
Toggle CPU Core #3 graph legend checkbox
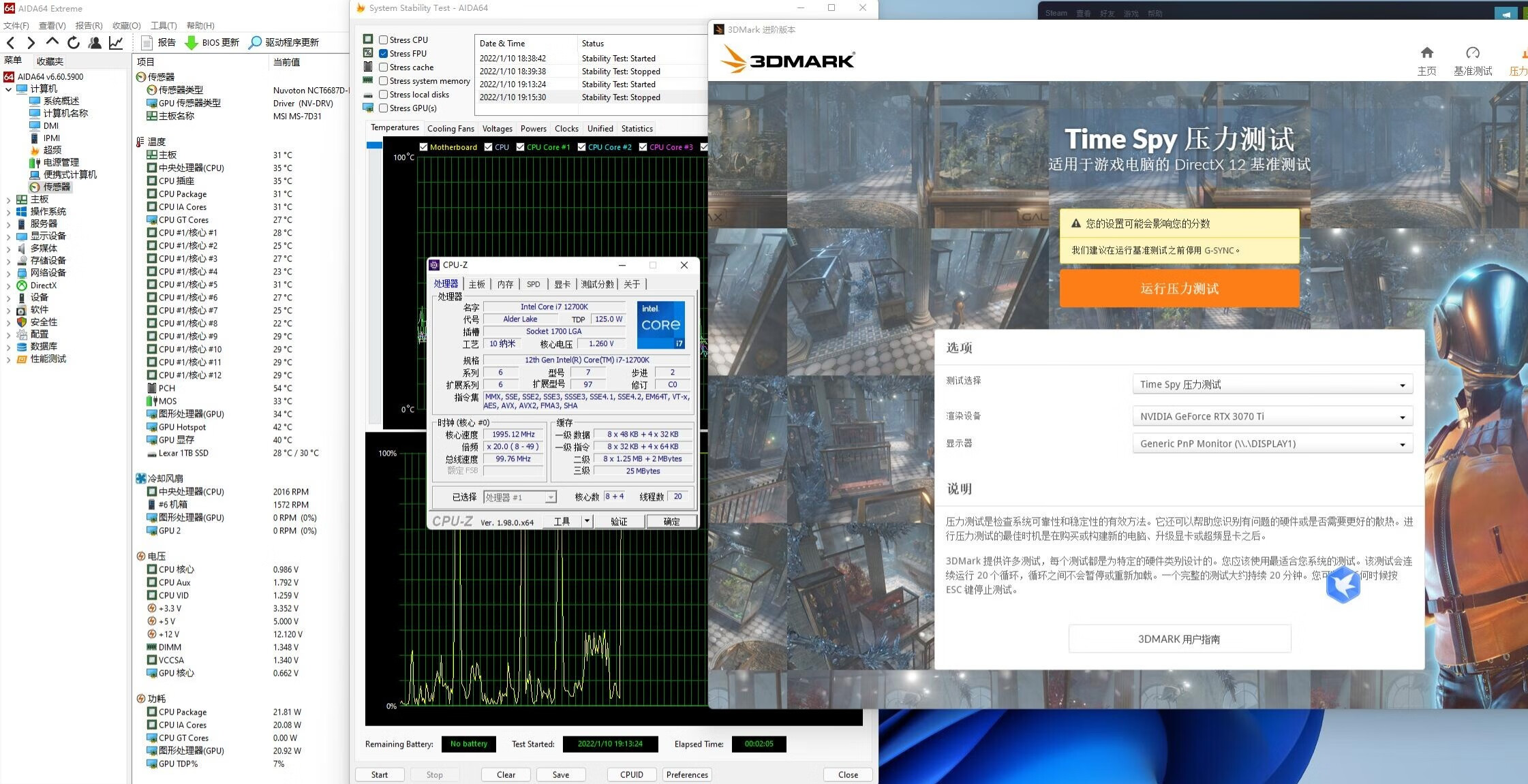(643, 147)
